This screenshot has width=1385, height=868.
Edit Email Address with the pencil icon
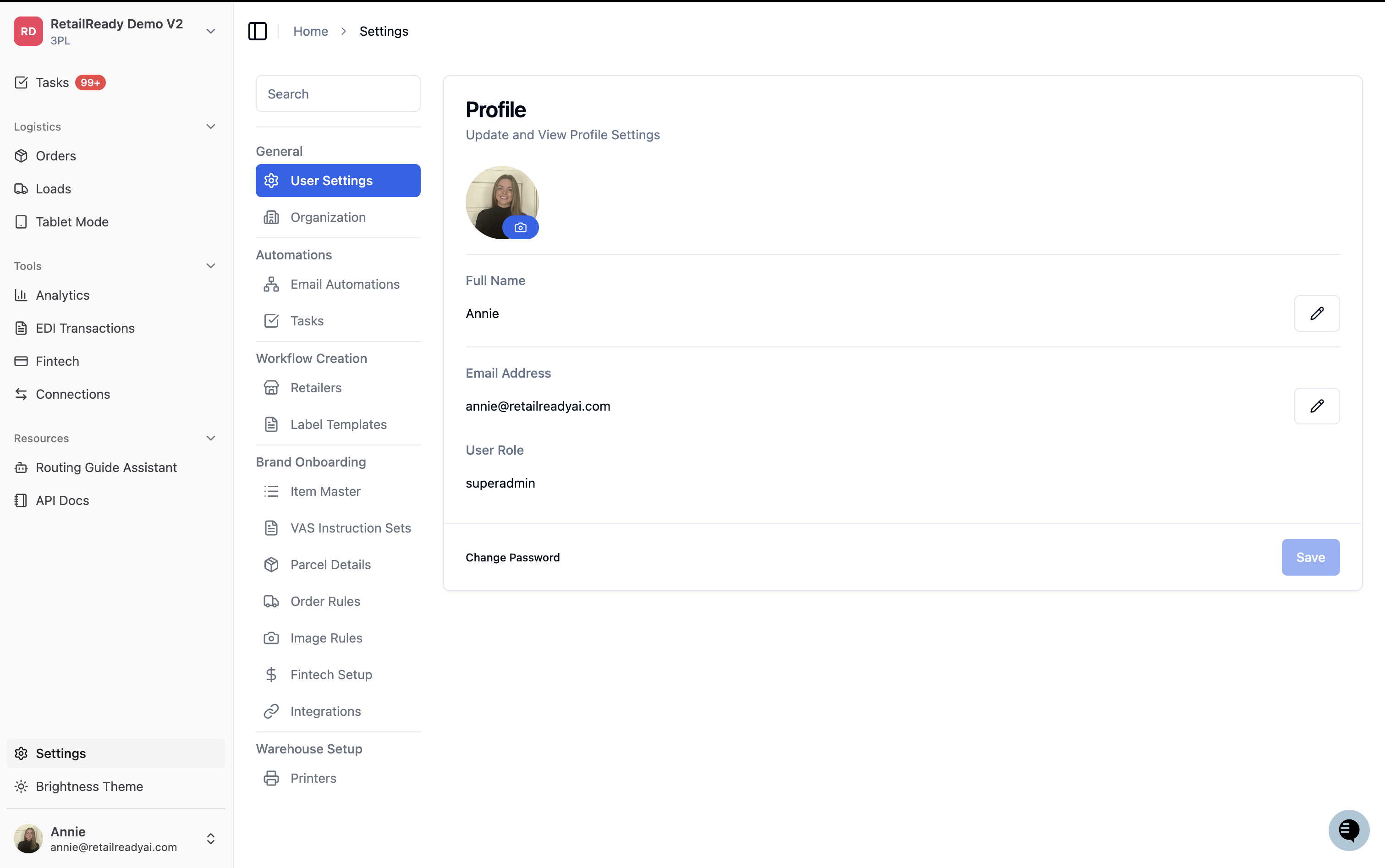click(1317, 406)
